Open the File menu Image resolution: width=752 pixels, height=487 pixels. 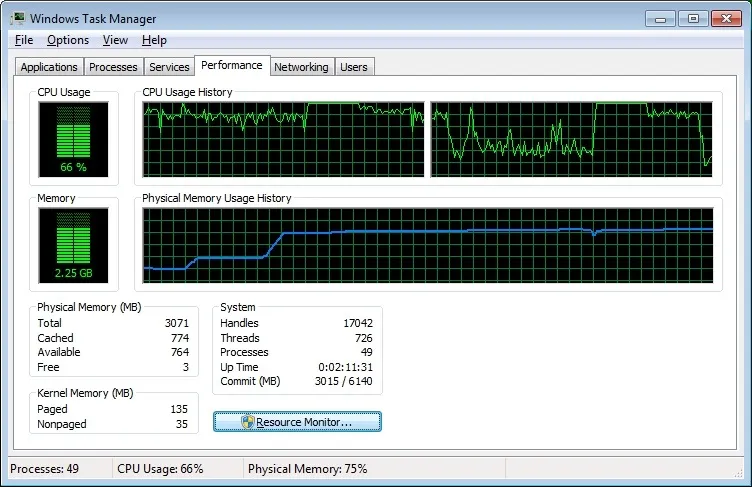tap(24, 40)
